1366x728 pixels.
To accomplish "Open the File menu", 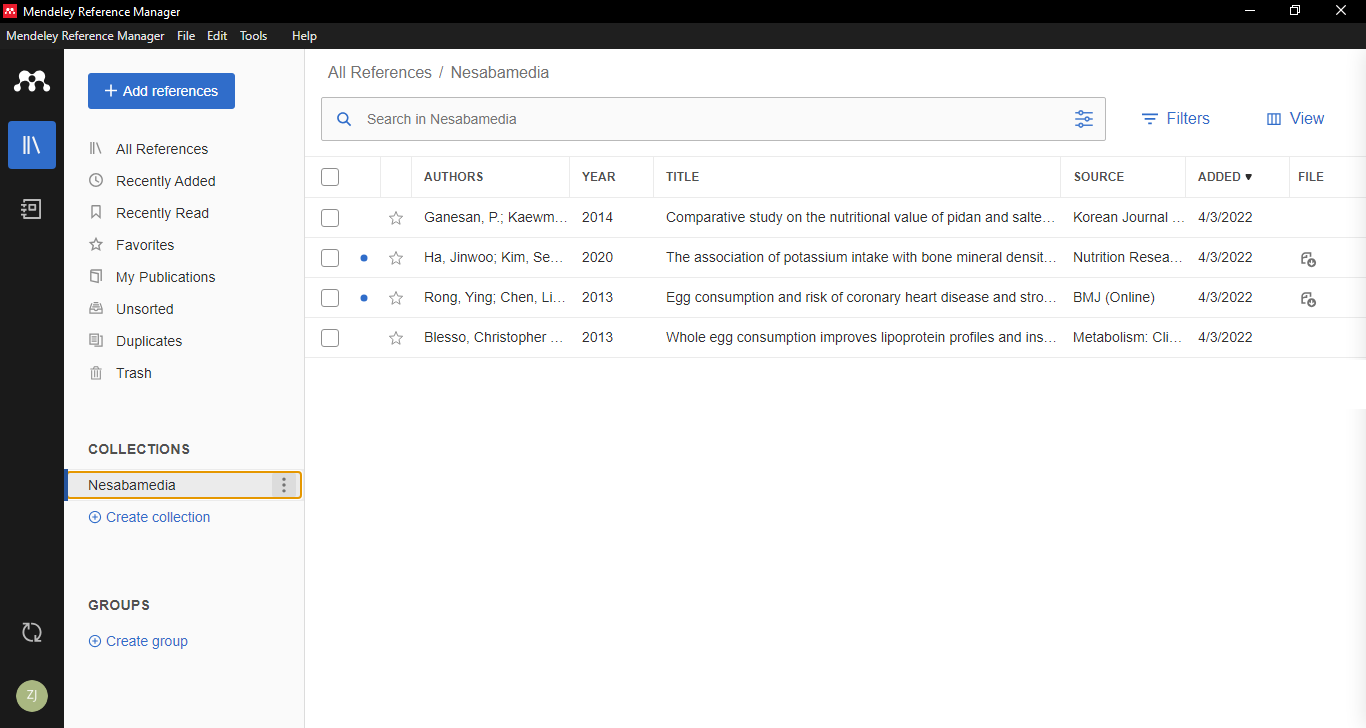I will [x=186, y=36].
